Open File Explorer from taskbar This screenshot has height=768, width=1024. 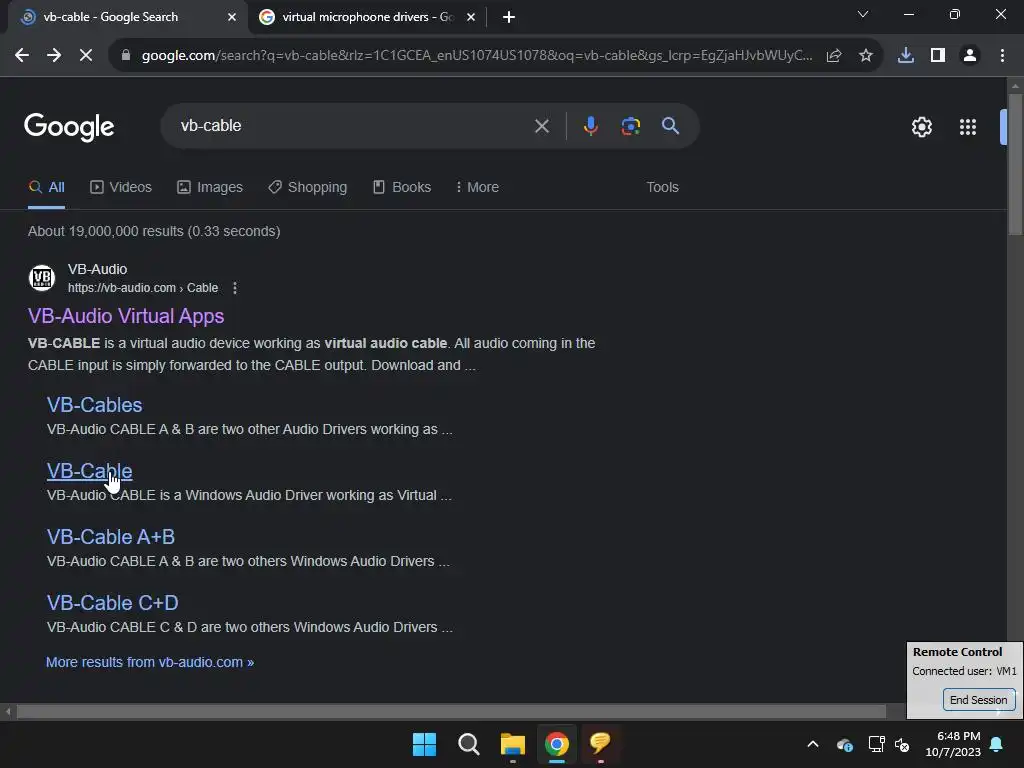click(513, 744)
